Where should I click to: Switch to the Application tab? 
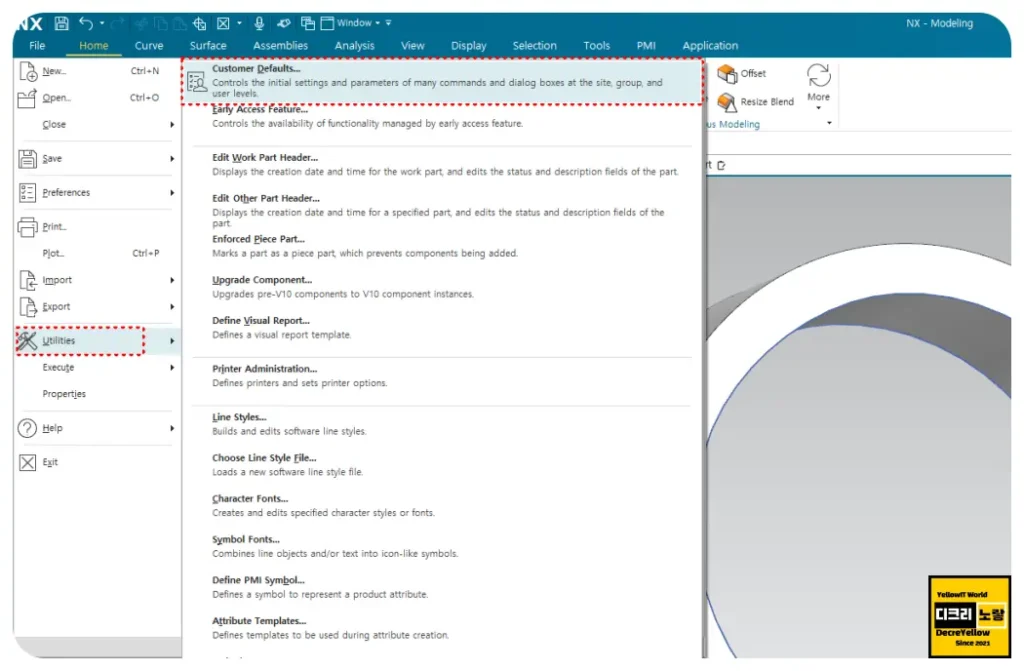[710, 46]
